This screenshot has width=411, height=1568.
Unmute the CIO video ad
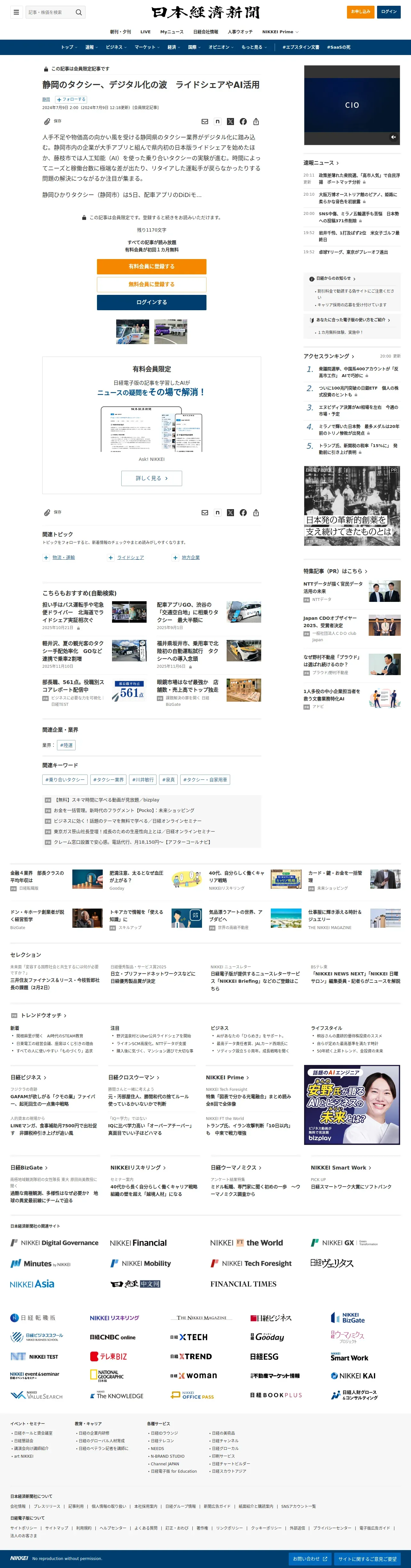[393, 138]
